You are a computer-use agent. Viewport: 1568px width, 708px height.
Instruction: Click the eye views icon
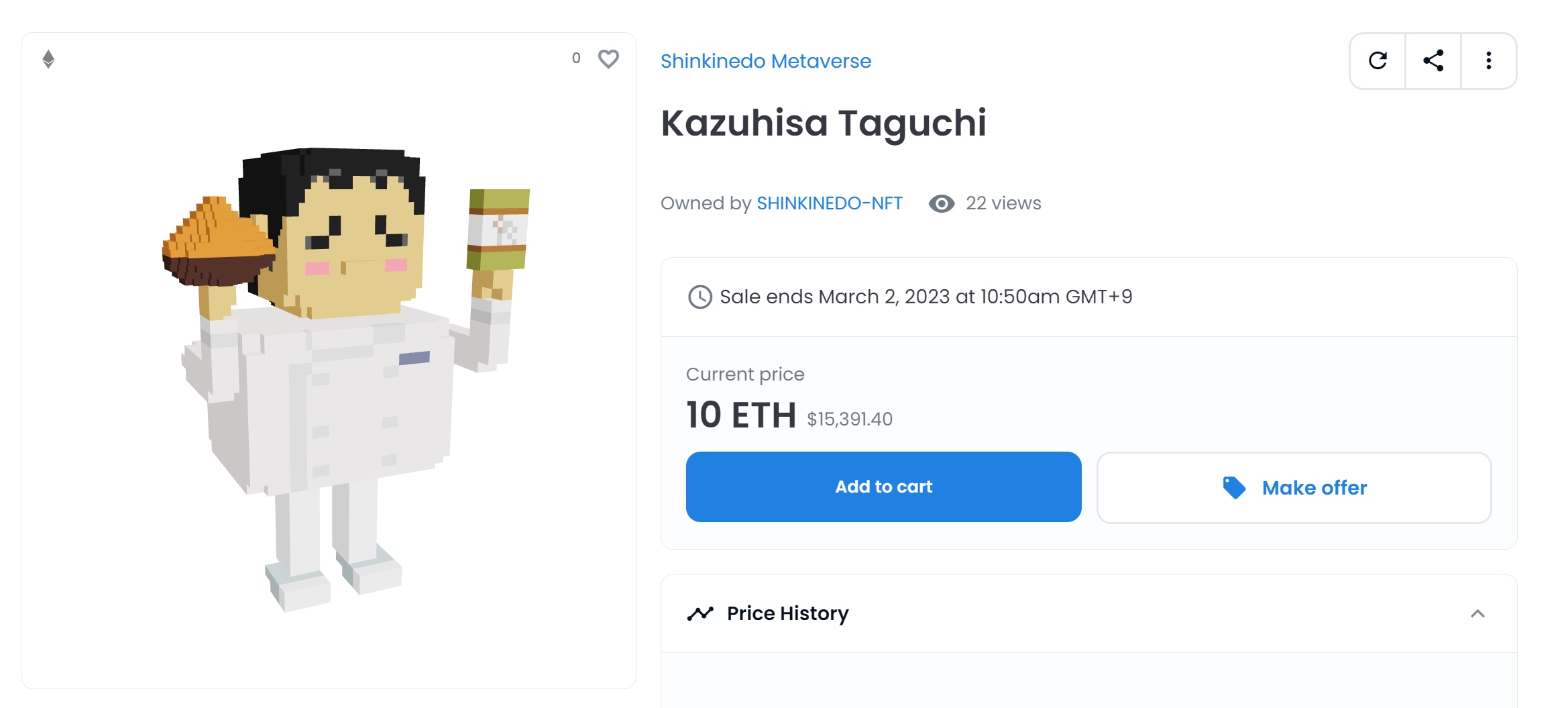pyautogui.click(x=942, y=203)
